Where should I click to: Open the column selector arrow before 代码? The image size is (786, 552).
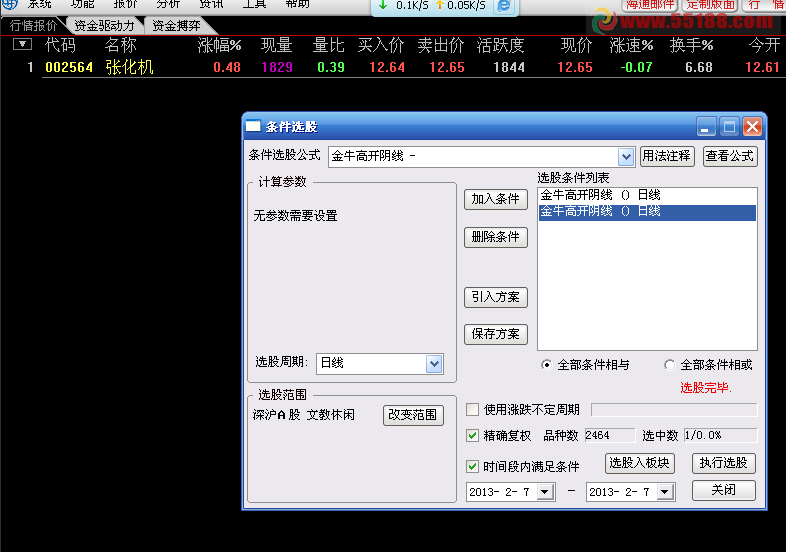(x=22, y=45)
